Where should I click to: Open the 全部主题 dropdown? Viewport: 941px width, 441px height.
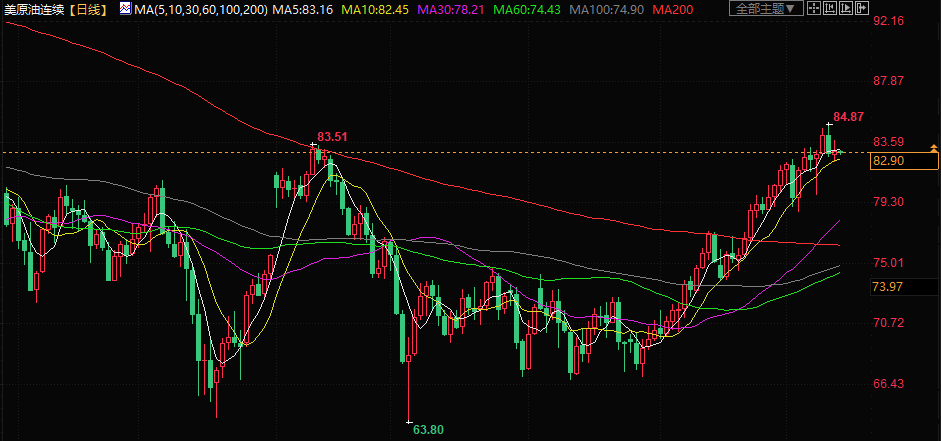click(765, 9)
